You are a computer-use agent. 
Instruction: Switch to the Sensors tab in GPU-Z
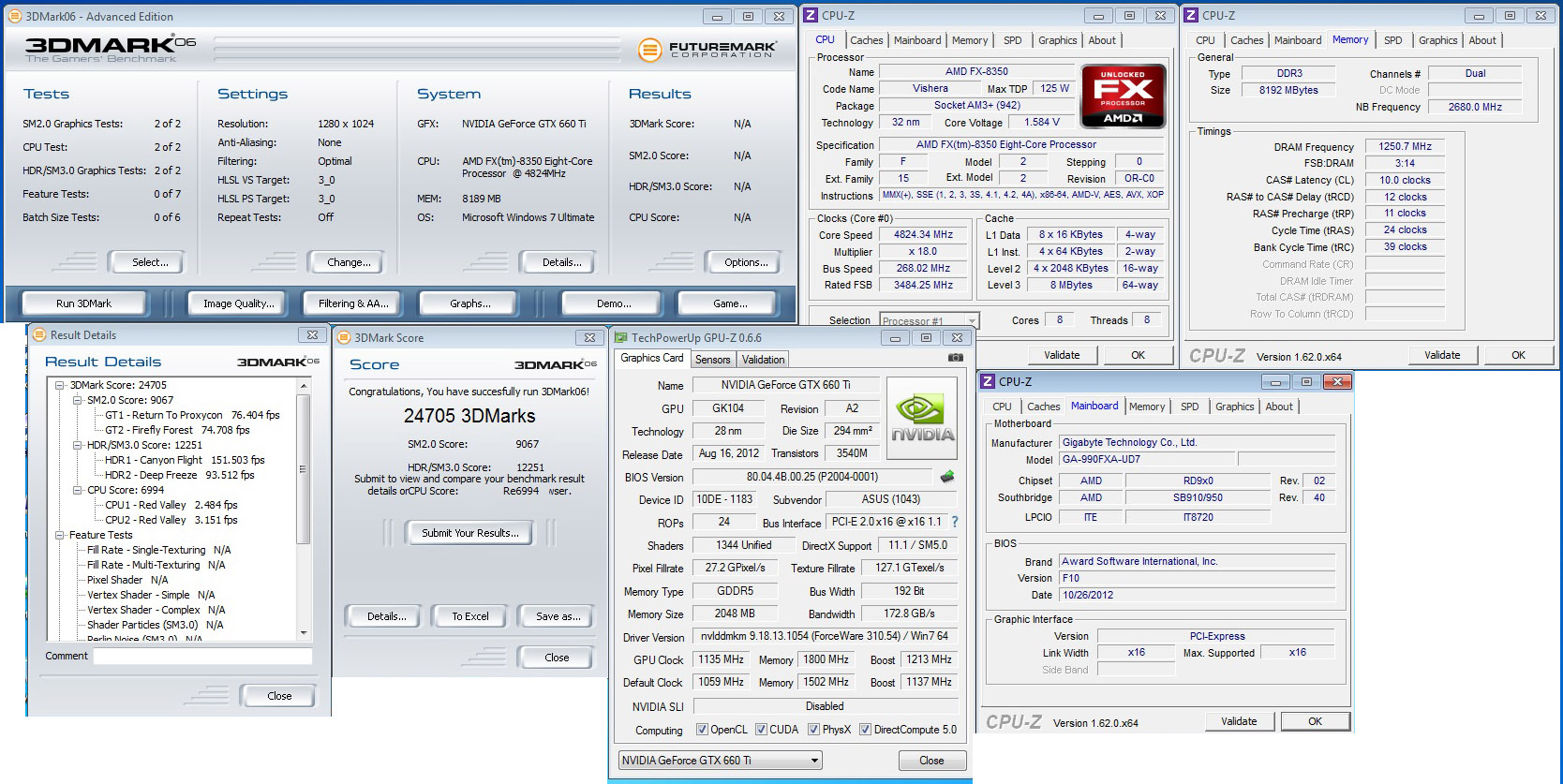pos(712,360)
